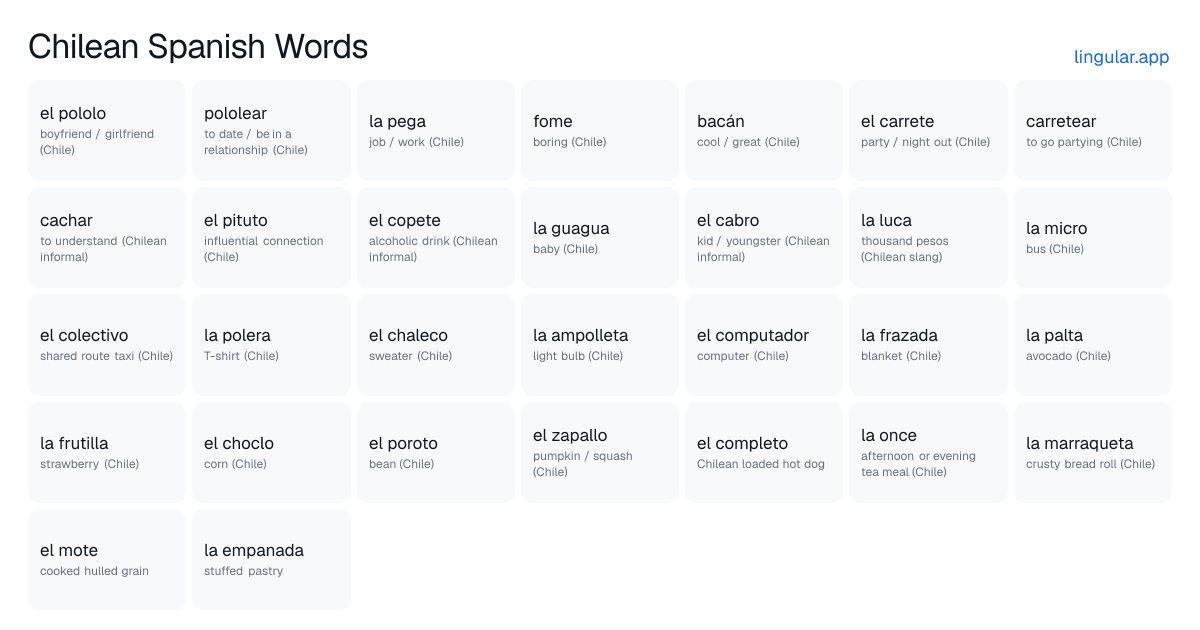
Task: Click the 'el completo' hot dog card
Action: tap(764, 452)
